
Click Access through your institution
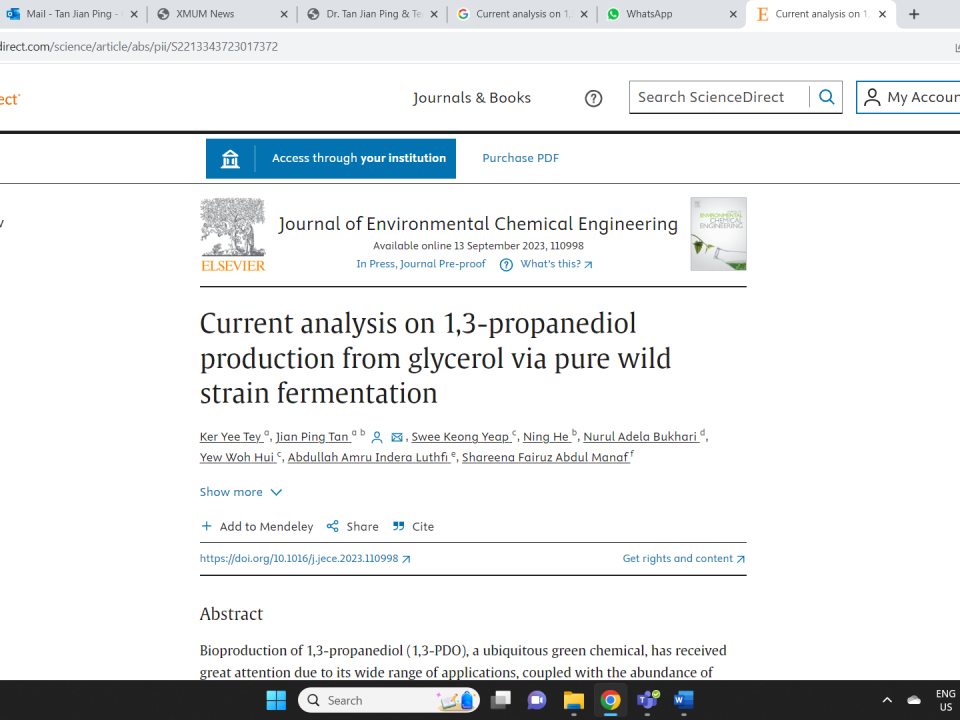(x=331, y=159)
